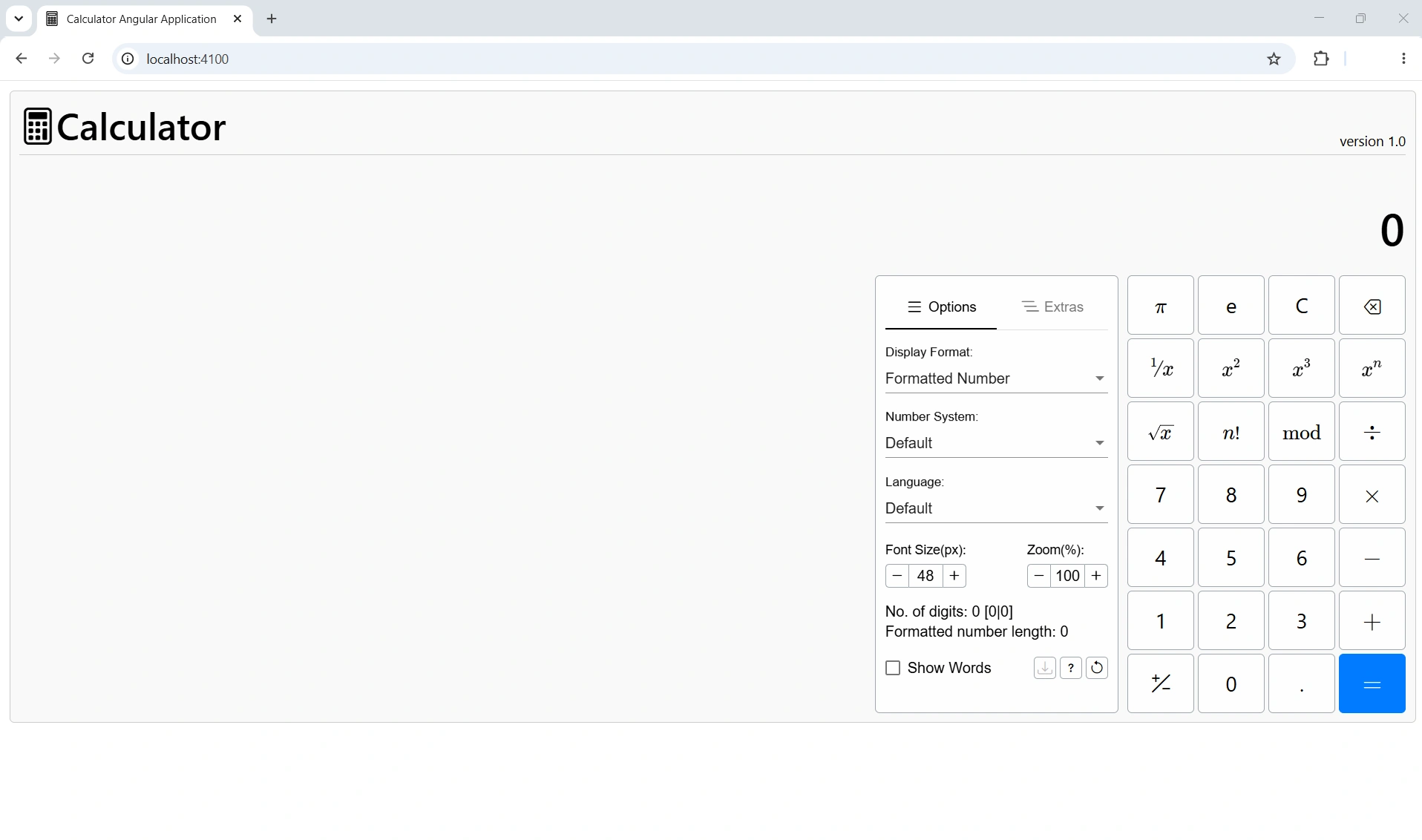
Task: Open a new browser tab
Action: pos(272,19)
